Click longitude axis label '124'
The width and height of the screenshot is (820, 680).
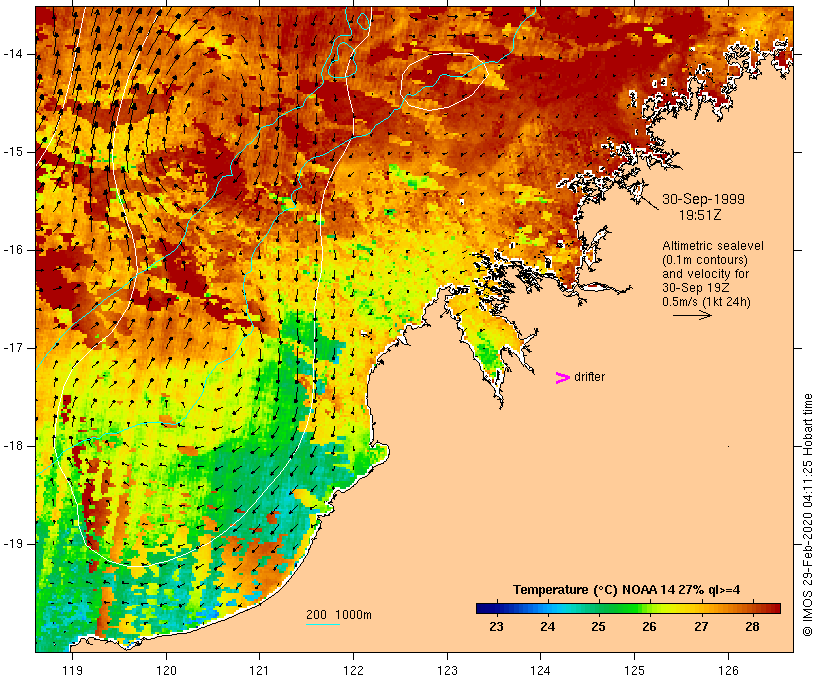pos(541,670)
